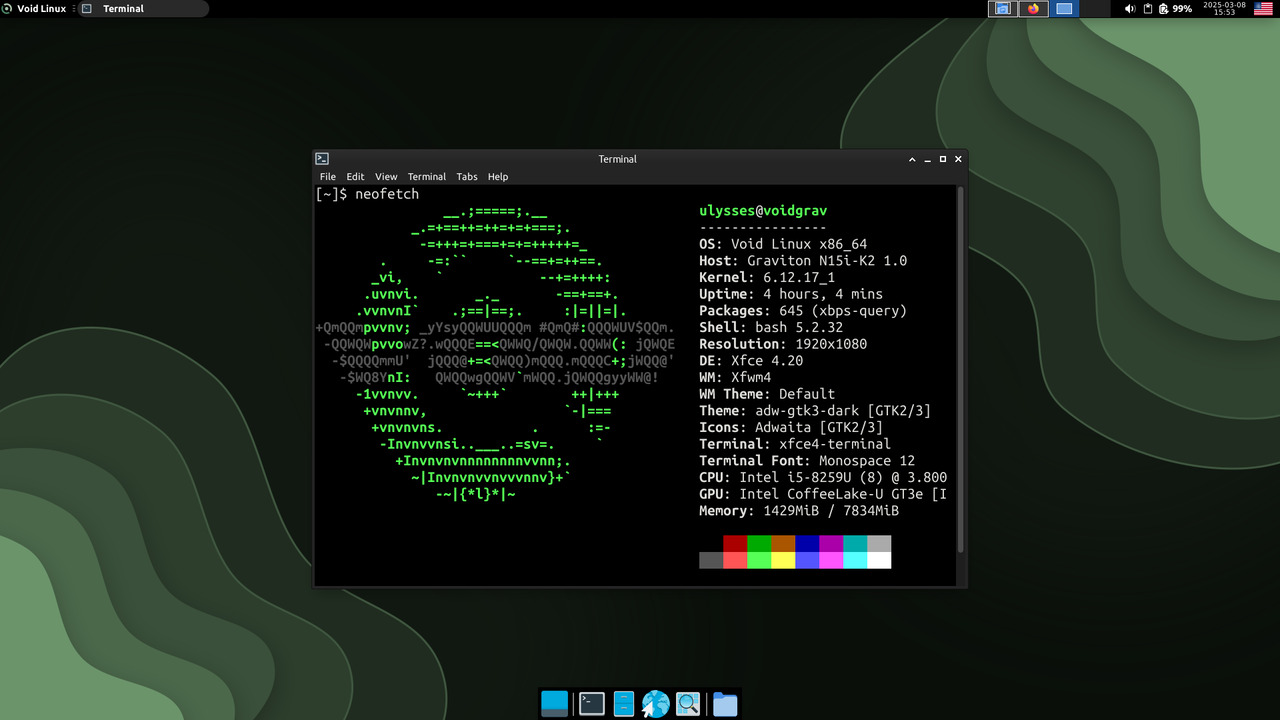The height and width of the screenshot is (720, 1280).
Task: Open the file manager cabinet icon in dock
Action: tap(624, 704)
